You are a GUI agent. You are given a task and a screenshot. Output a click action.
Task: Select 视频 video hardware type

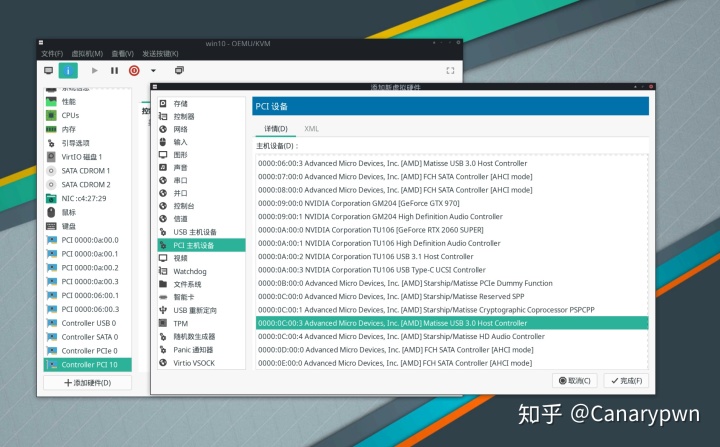point(201,258)
